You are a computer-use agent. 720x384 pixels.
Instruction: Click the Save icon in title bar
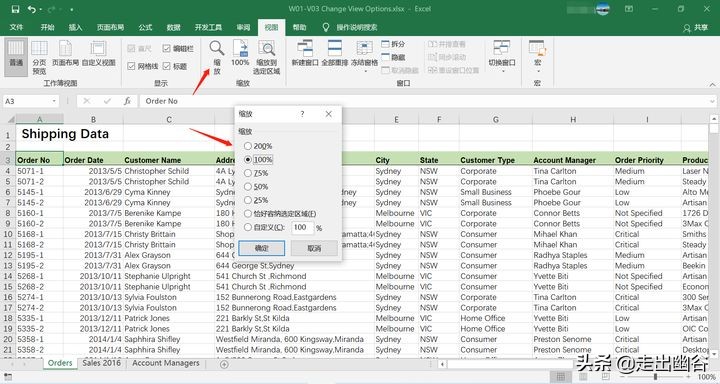pos(15,9)
